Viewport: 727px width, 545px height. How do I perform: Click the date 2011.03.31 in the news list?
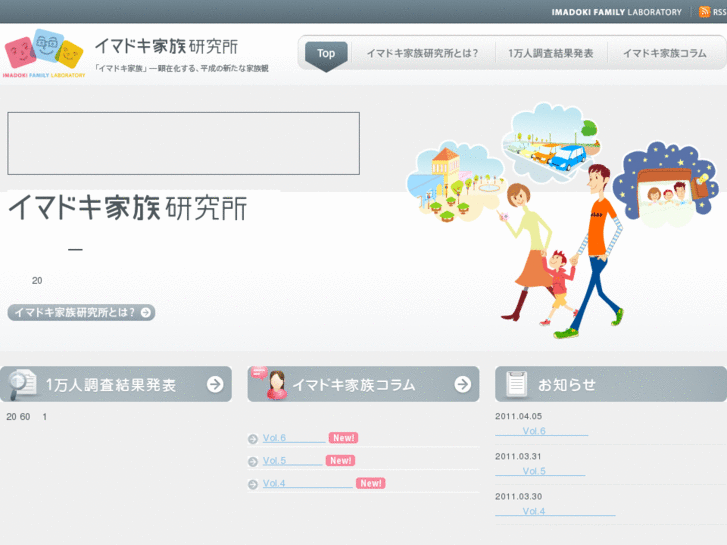tap(518, 456)
